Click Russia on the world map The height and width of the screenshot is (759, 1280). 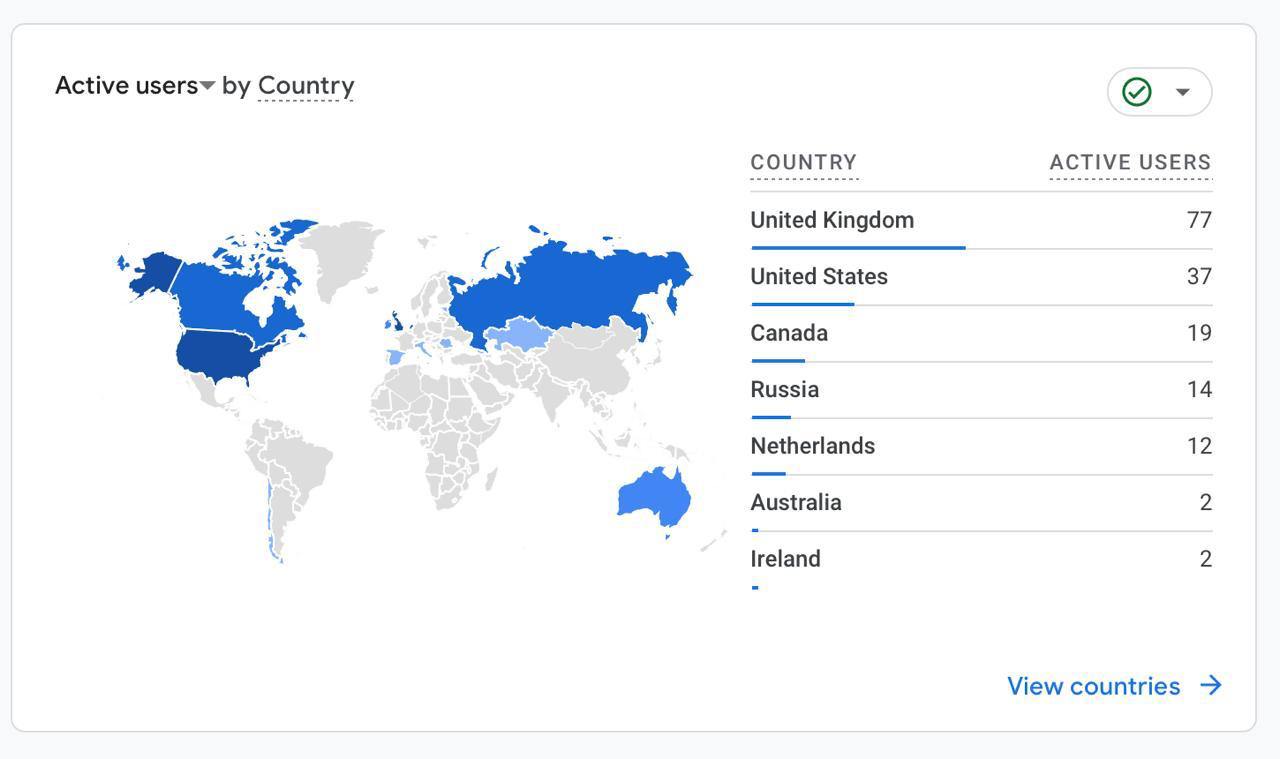[570, 280]
